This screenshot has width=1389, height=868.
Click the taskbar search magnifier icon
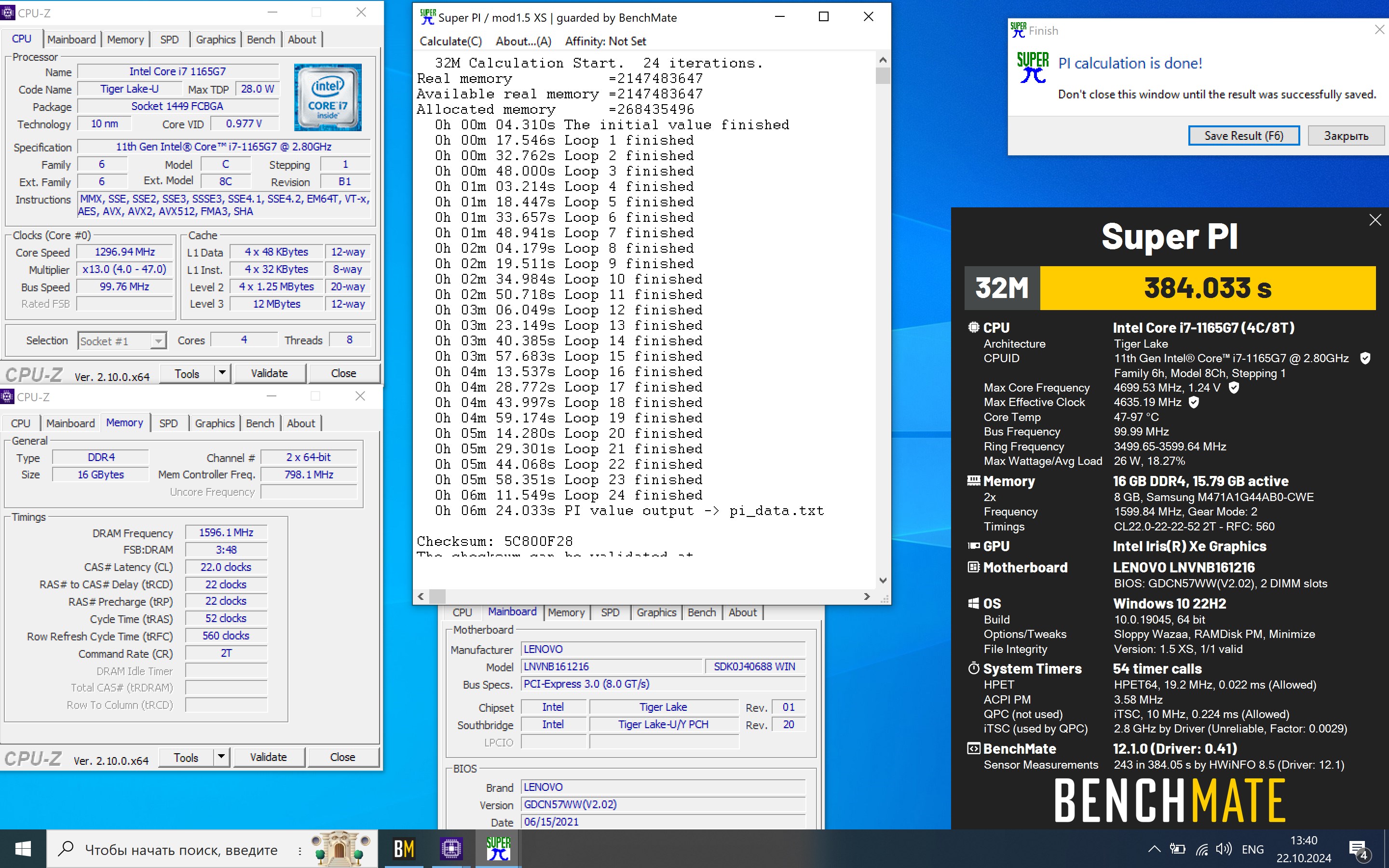(x=66, y=849)
